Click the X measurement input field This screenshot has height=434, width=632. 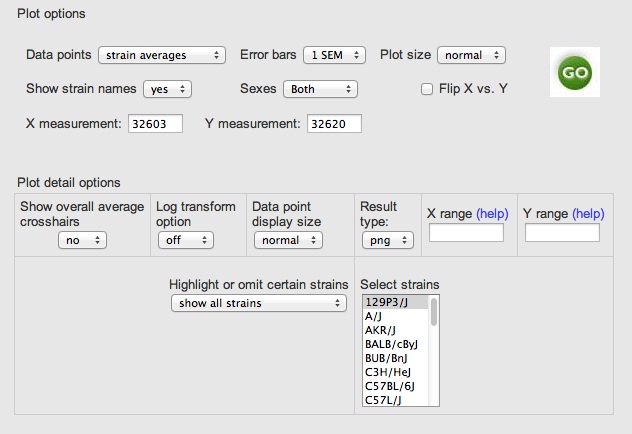[x=154, y=124]
